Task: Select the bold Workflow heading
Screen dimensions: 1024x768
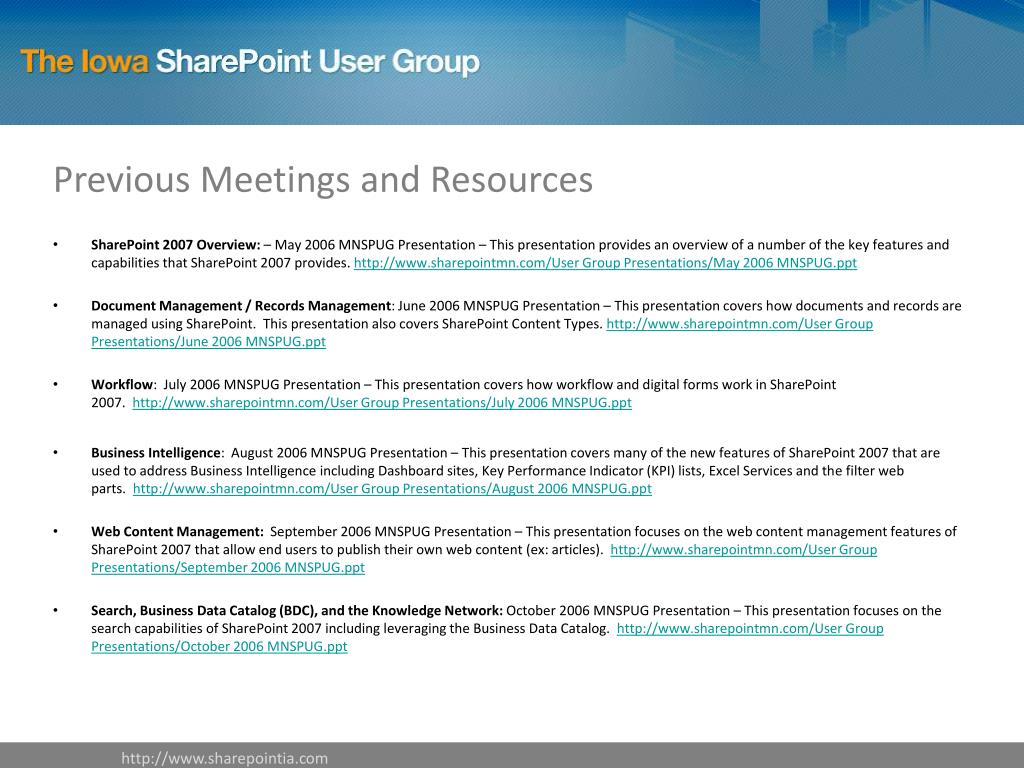Action: (121, 385)
